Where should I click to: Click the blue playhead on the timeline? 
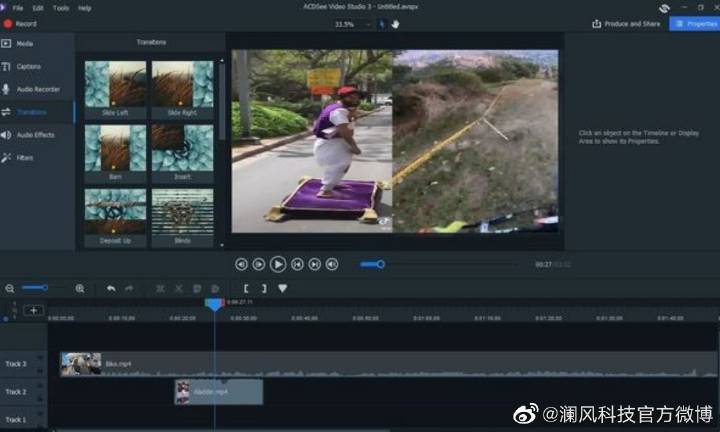(x=214, y=305)
